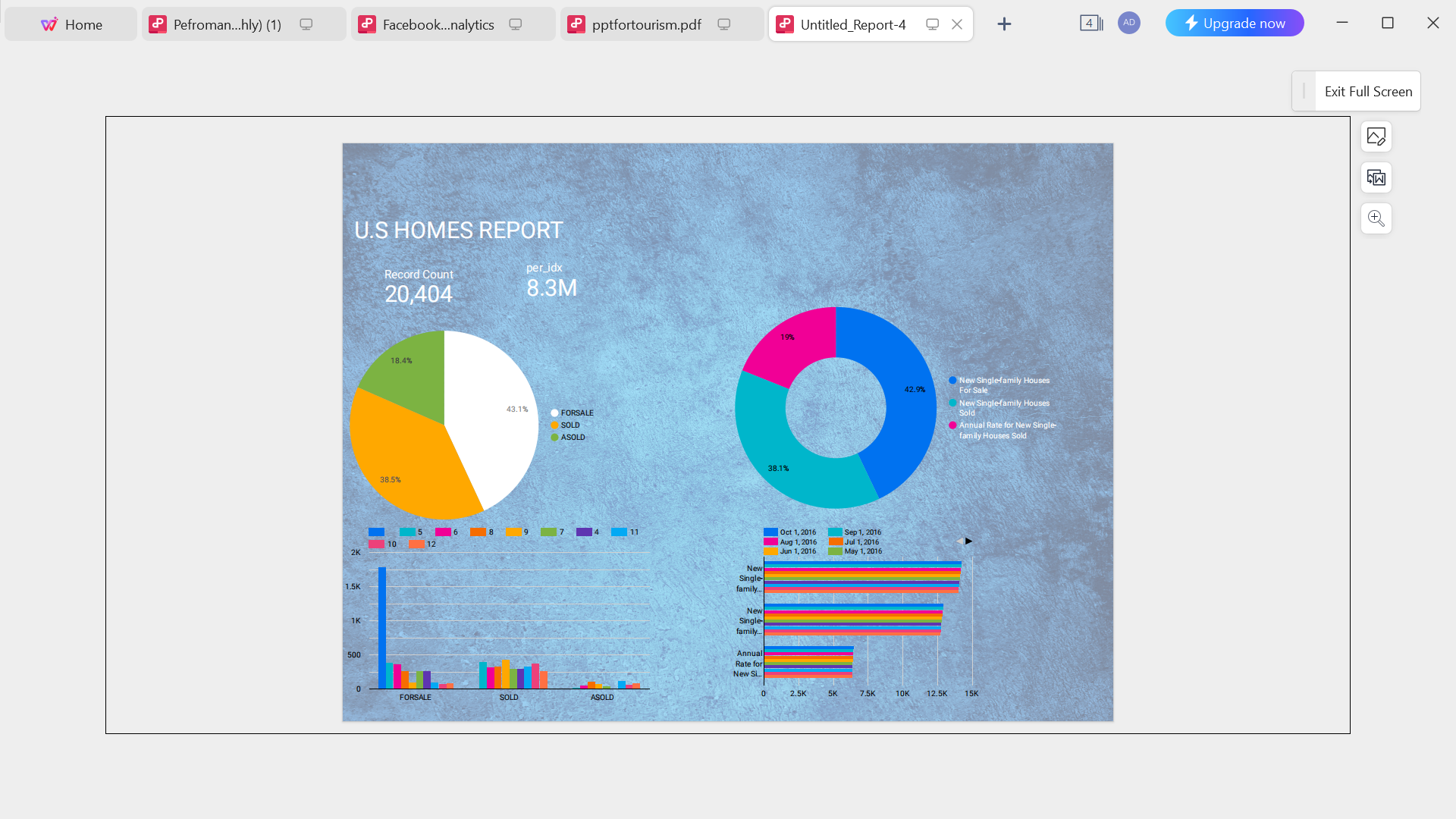Image resolution: width=1456 pixels, height=819 pixels.
Task: Click next arrow in bar chart legend
Action: [968, 541]
